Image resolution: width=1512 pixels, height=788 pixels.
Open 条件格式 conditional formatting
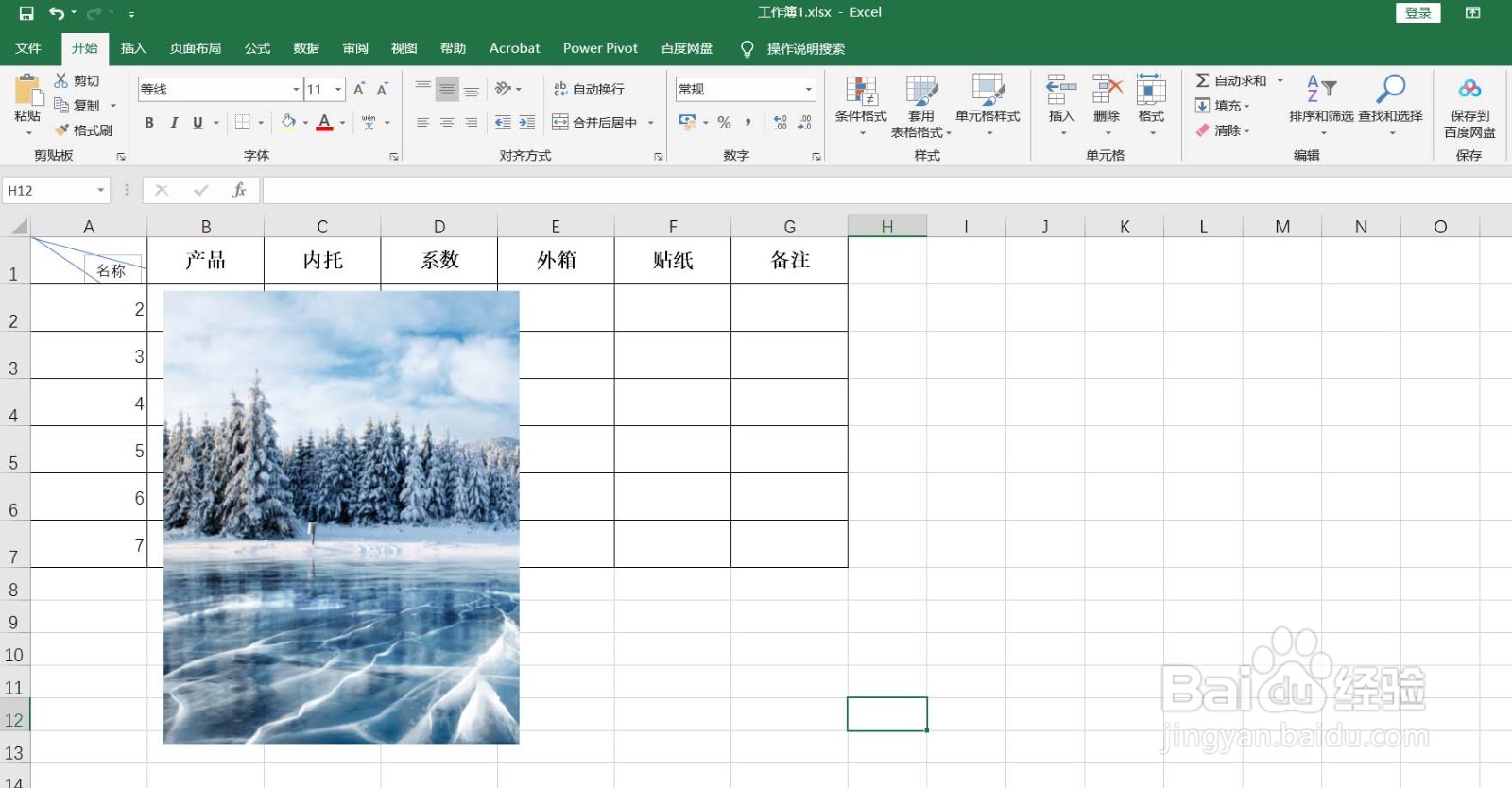coord(861,106)
